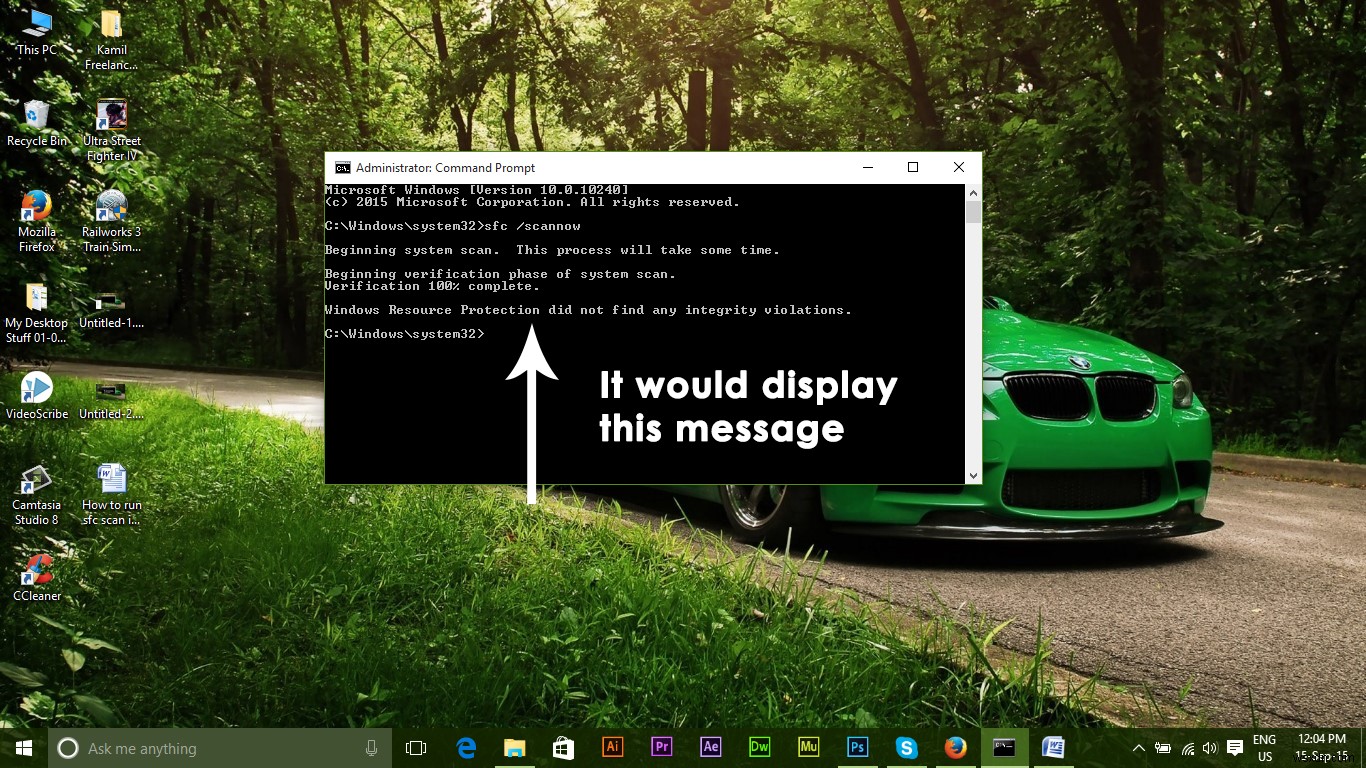Image resolution: width=1366 pixels, height=768 pixels.
Task: Click the Command Prompt scrollbar down arrow
Action: pyautogui.click(x=973, y=476)
